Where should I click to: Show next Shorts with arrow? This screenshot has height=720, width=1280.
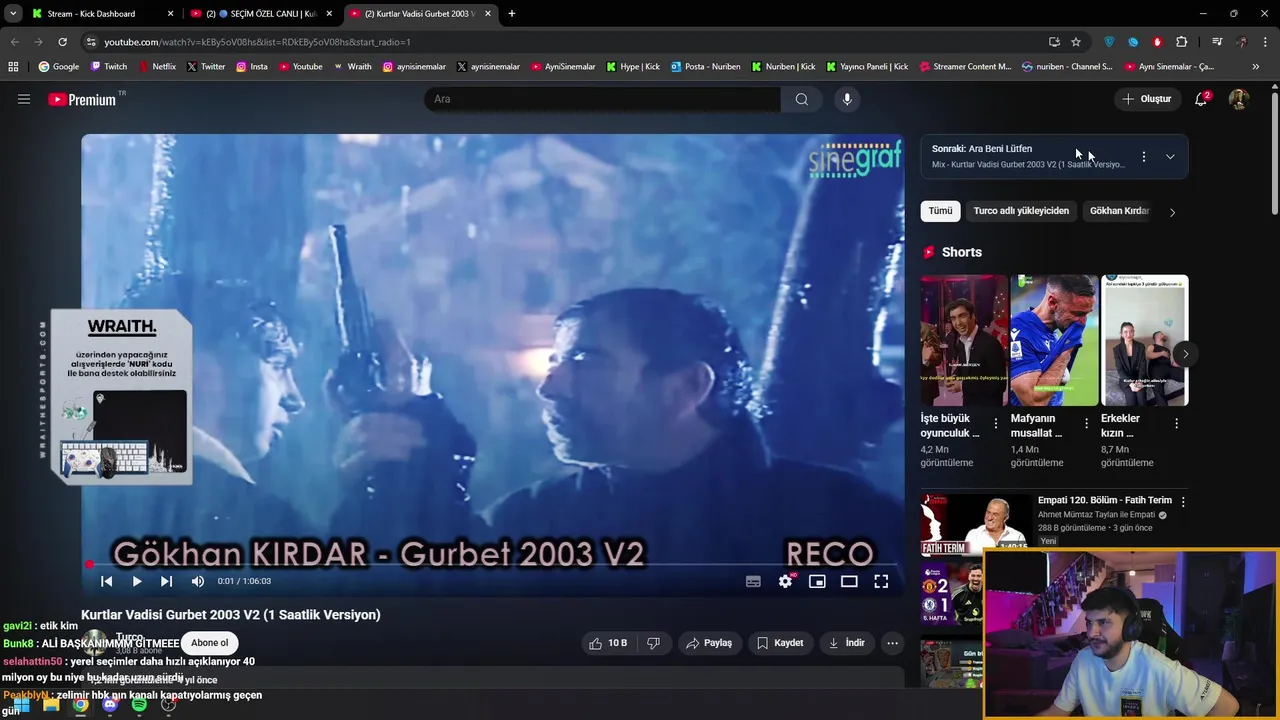coord(1185,354)
